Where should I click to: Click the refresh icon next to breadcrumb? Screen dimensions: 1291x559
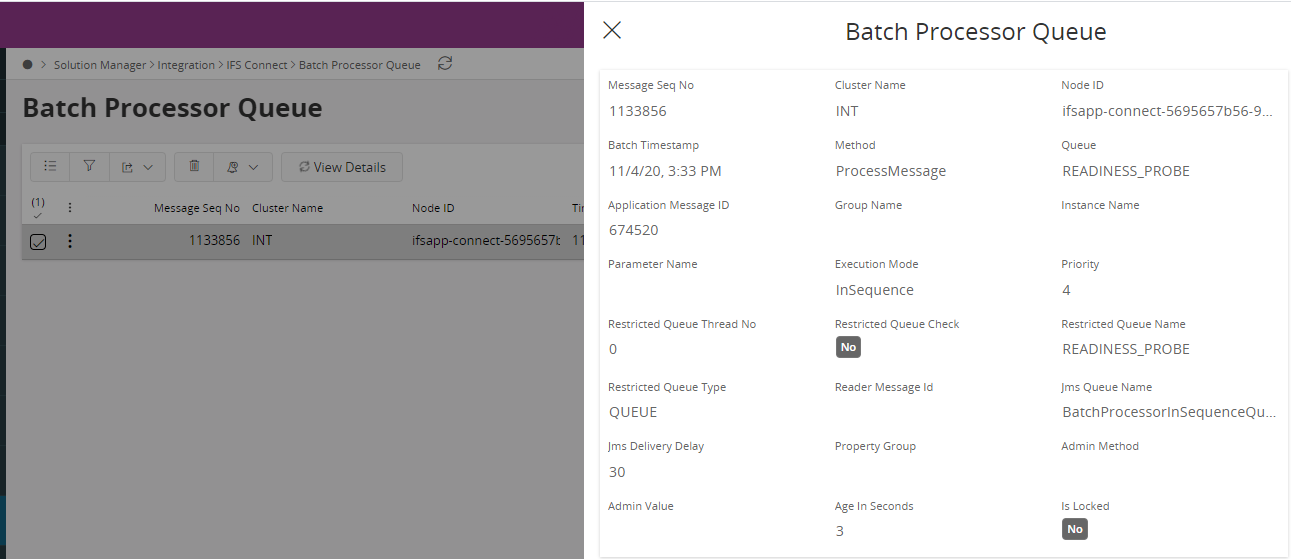(445, 64)
